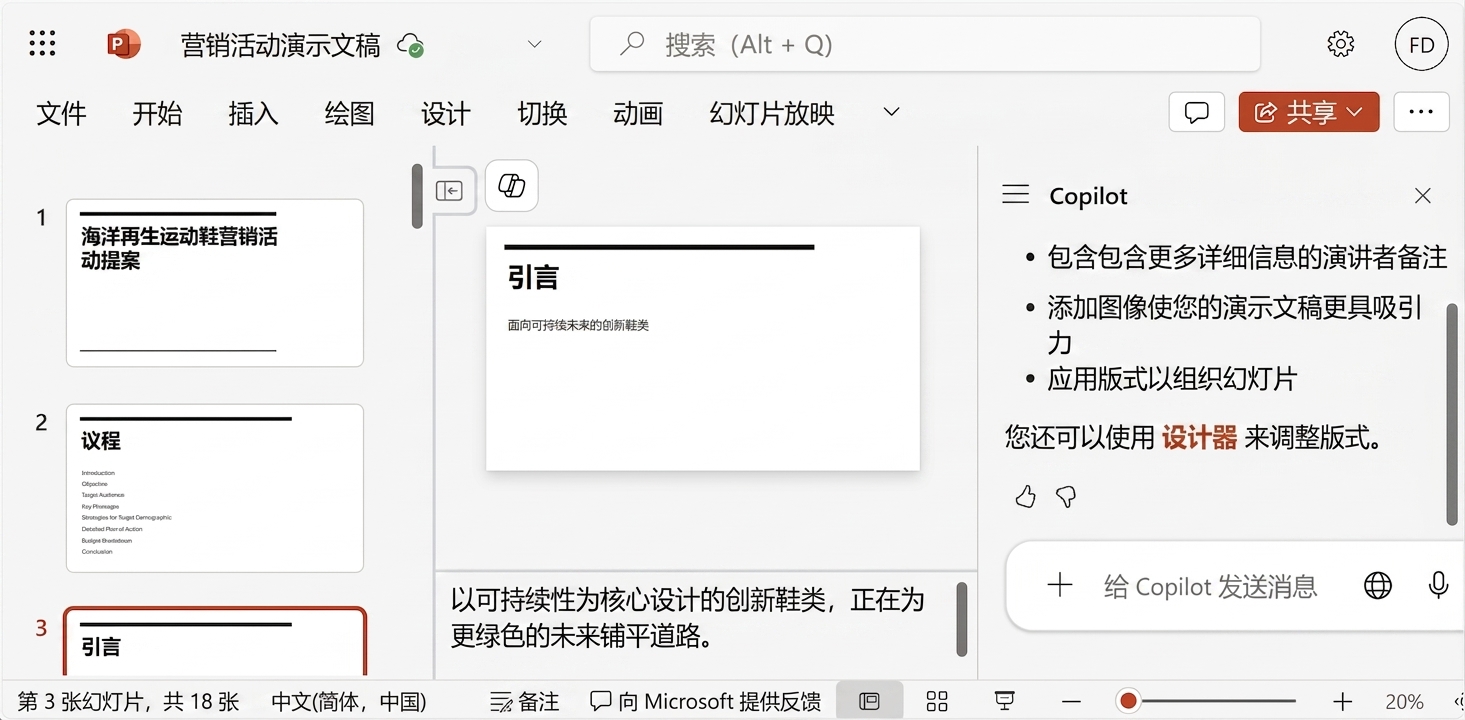Image resolution: width=1465 pixels, height=720 pixels.
Task: Click the thumbnail pane scrollbar
Action: (417, 196)
